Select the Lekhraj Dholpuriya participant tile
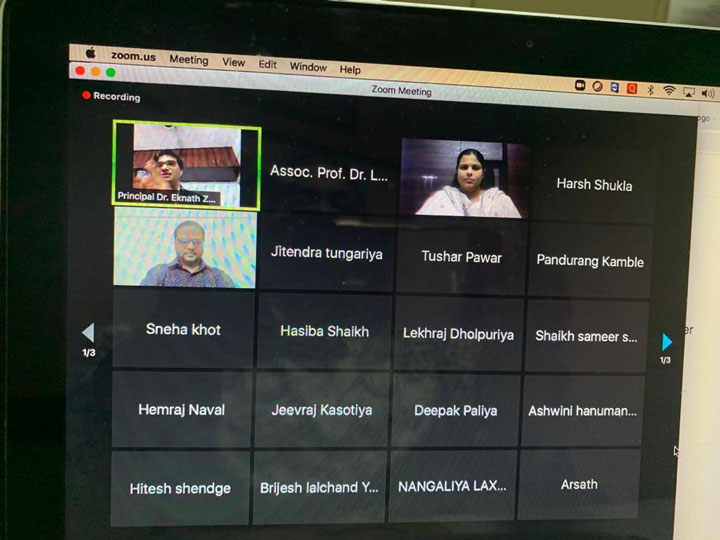The width and height of the screenshot is (720, 540). pyautogui.click(x=458, y=334)
